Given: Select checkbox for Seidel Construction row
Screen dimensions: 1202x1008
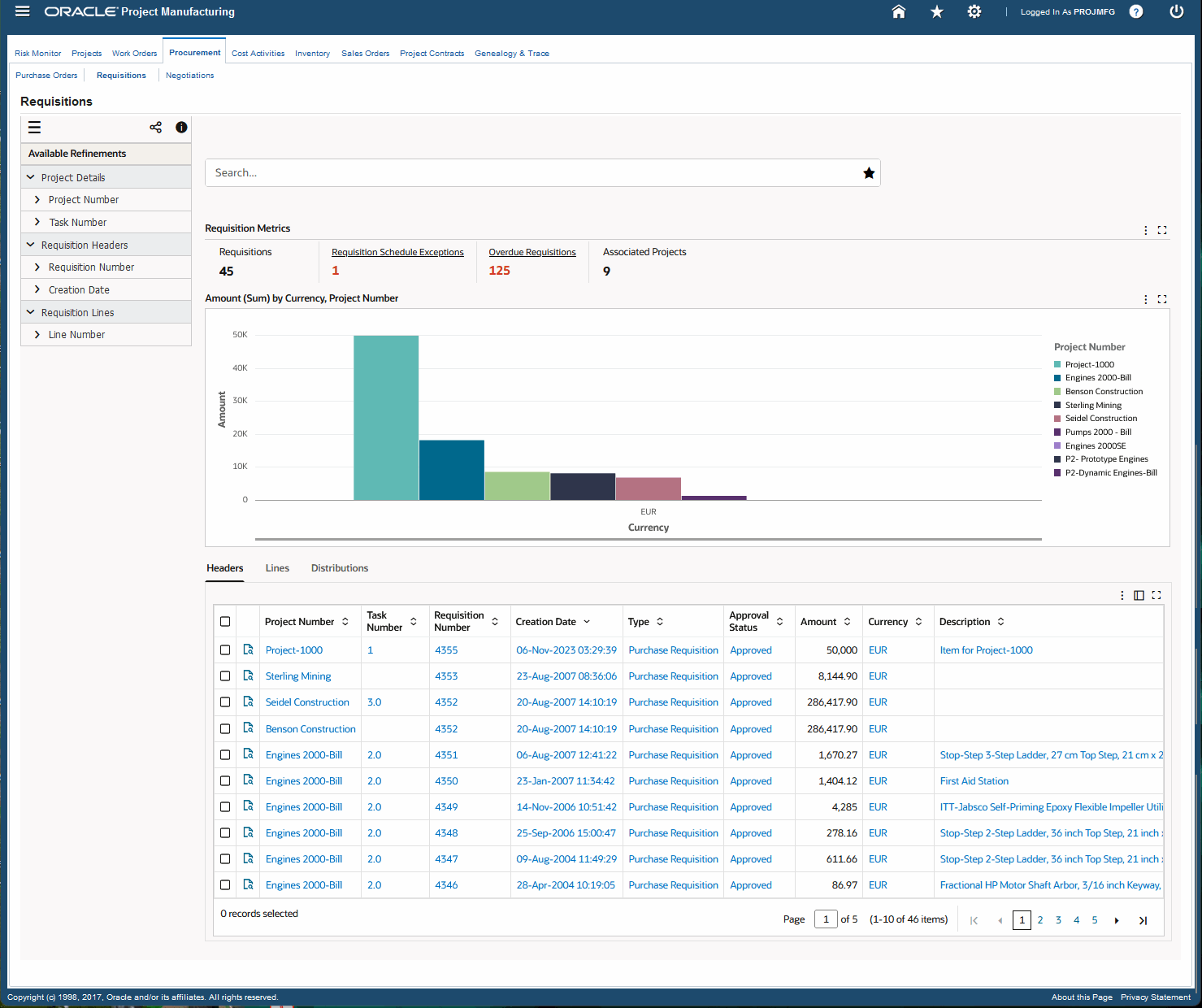Looking at the screenshot, I should pos(225,702).
